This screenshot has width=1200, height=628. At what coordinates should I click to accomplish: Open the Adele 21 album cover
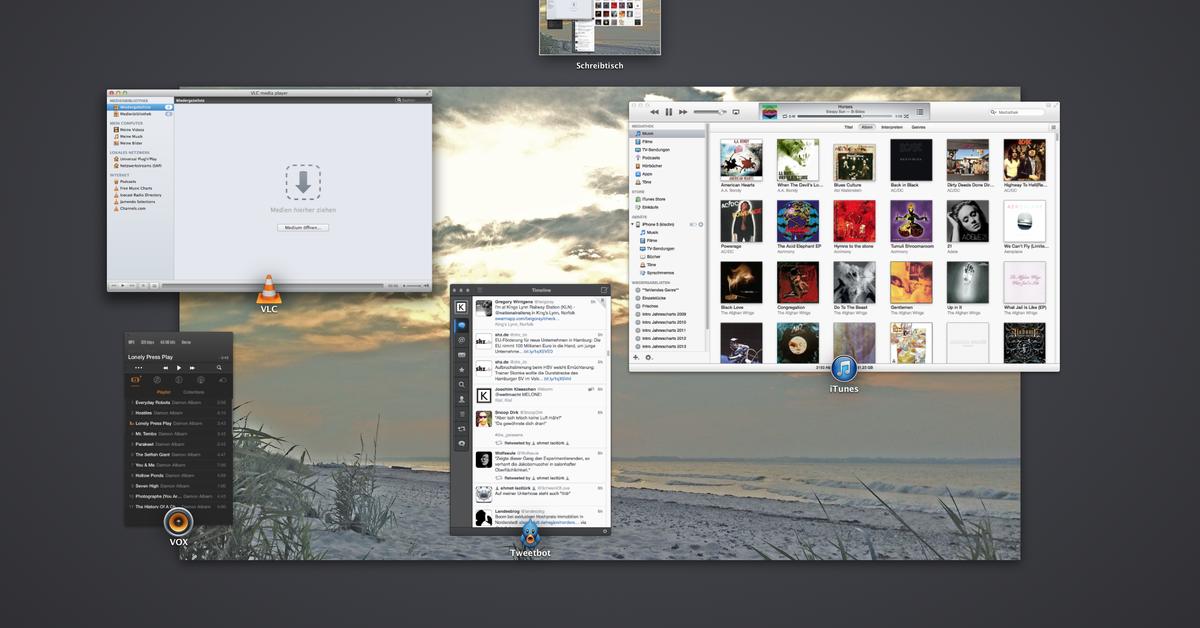coord(968,220)
